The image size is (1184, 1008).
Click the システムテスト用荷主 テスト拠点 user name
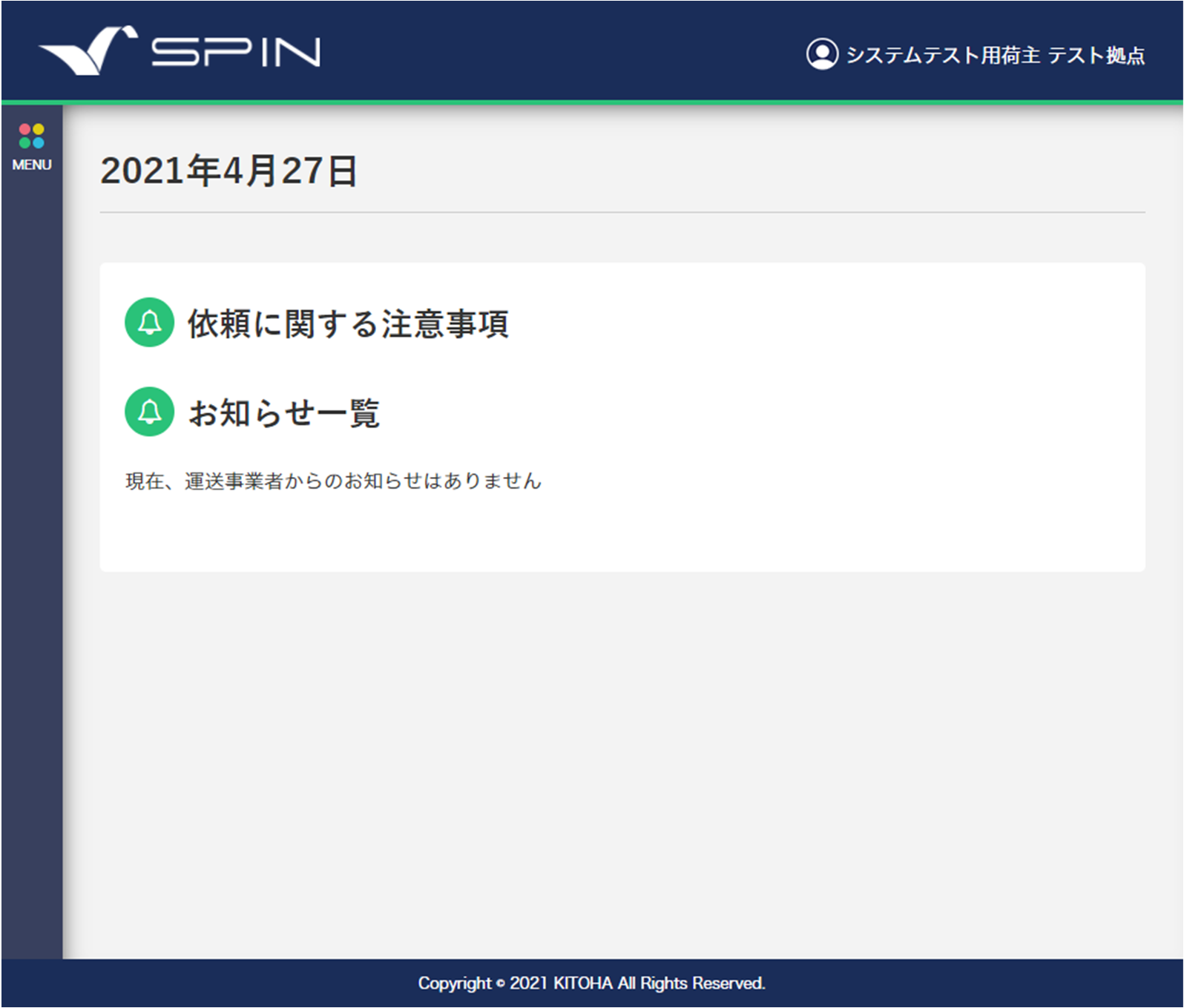coord(996,55)
